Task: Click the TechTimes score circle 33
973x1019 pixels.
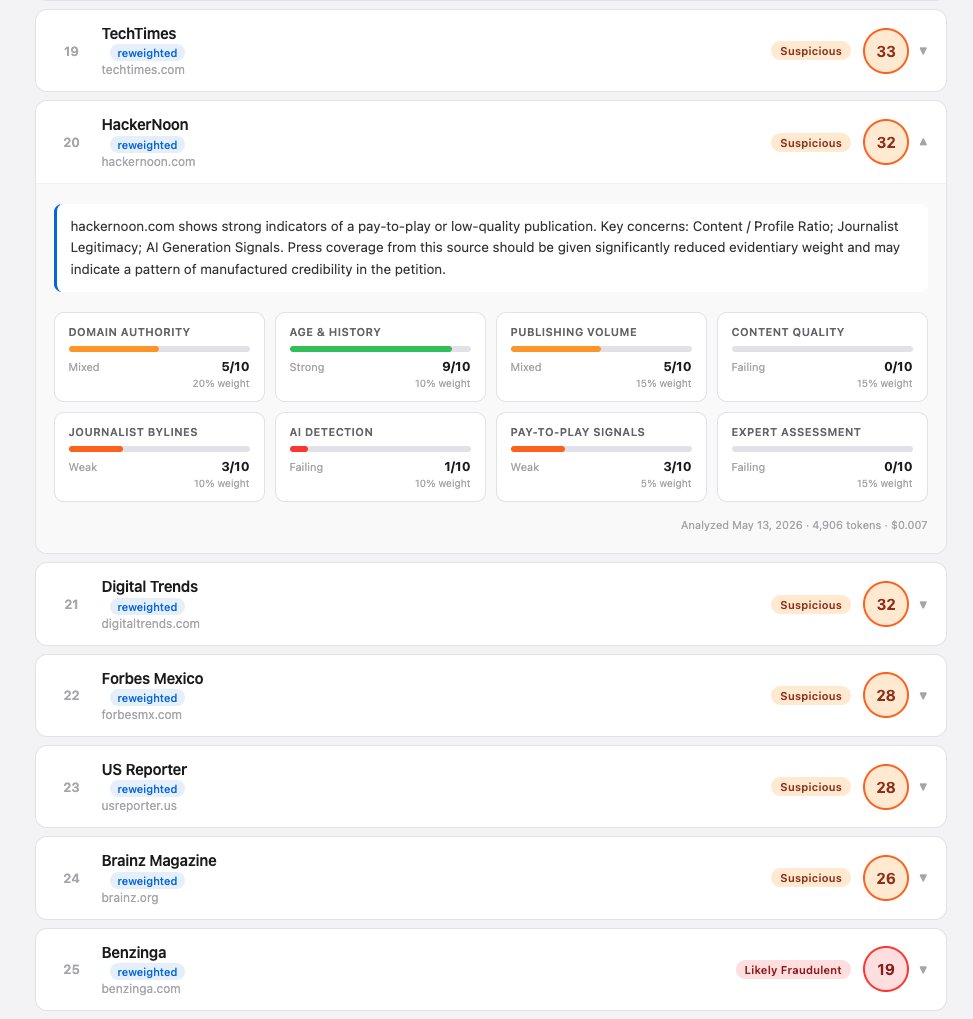Action: tap(885, 51)
